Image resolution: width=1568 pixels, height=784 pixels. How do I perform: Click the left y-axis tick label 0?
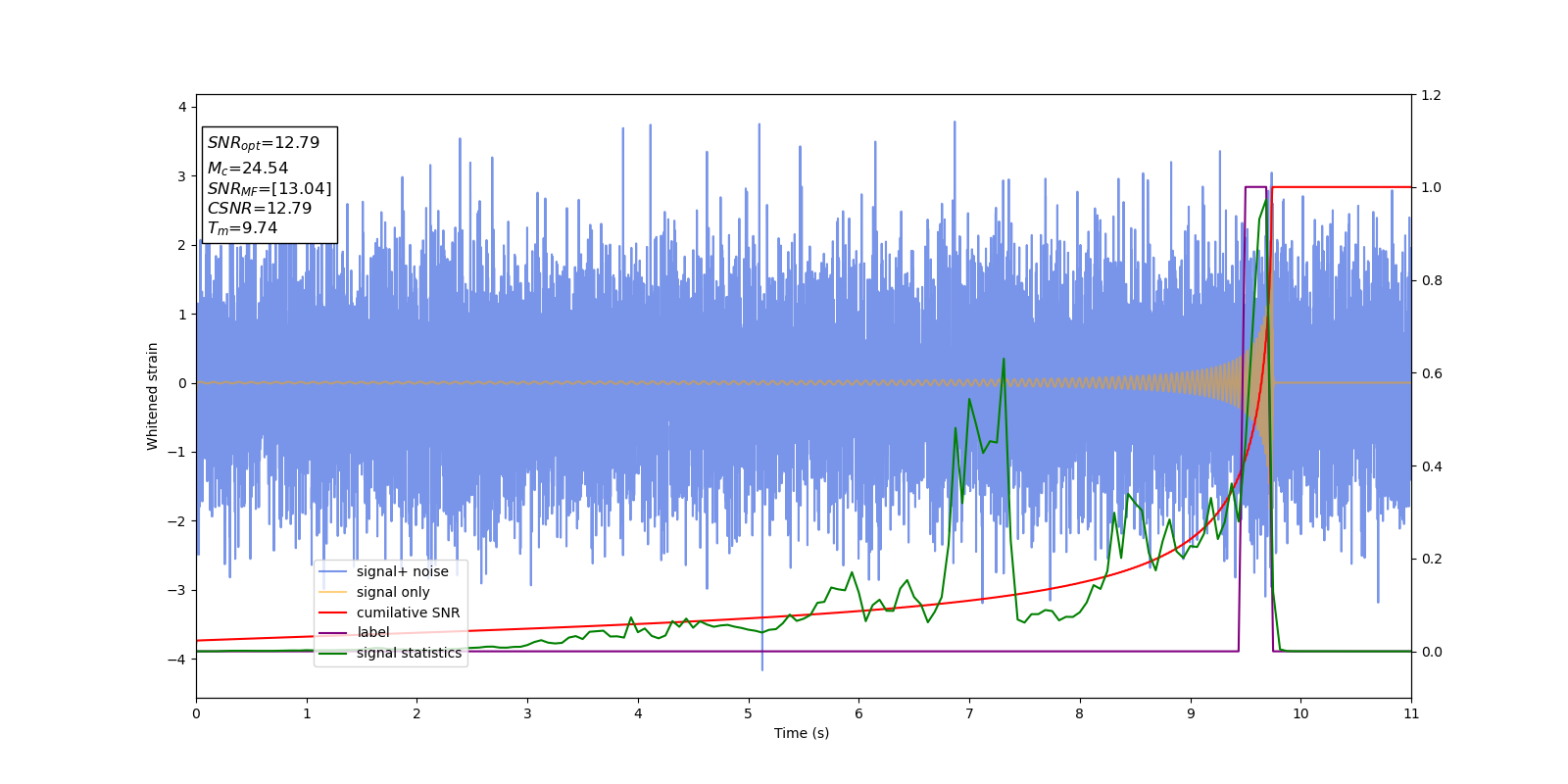[x=182, y=383]
